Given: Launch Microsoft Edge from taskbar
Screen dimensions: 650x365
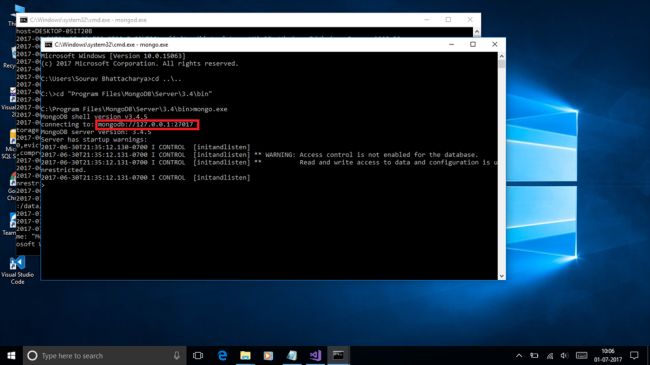Looking at the screenshot, I should coord(223,355).
